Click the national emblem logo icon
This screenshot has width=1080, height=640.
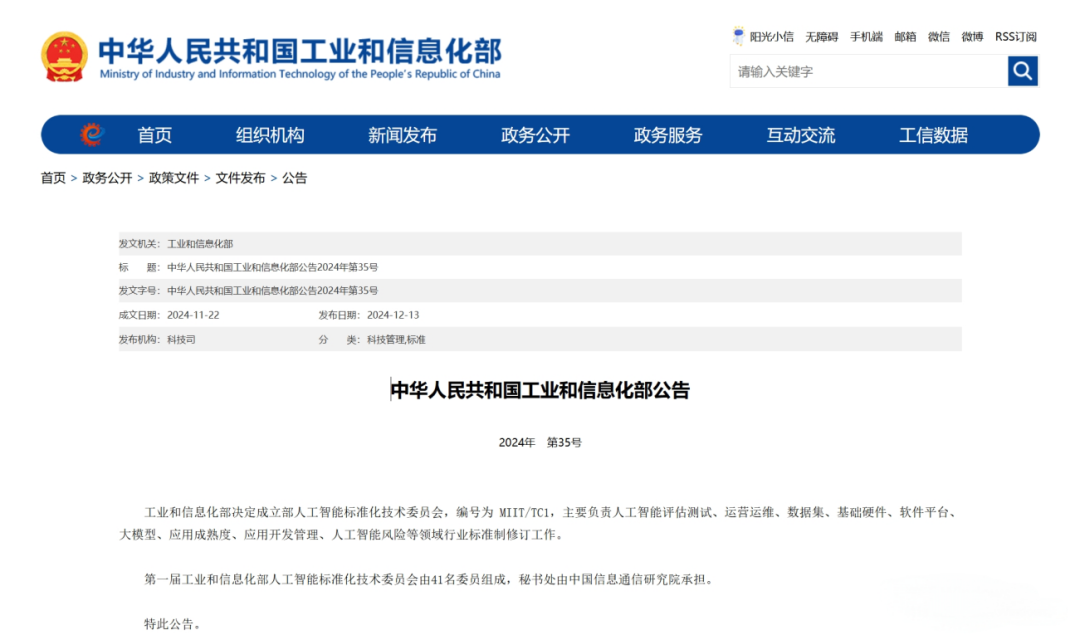64,56
